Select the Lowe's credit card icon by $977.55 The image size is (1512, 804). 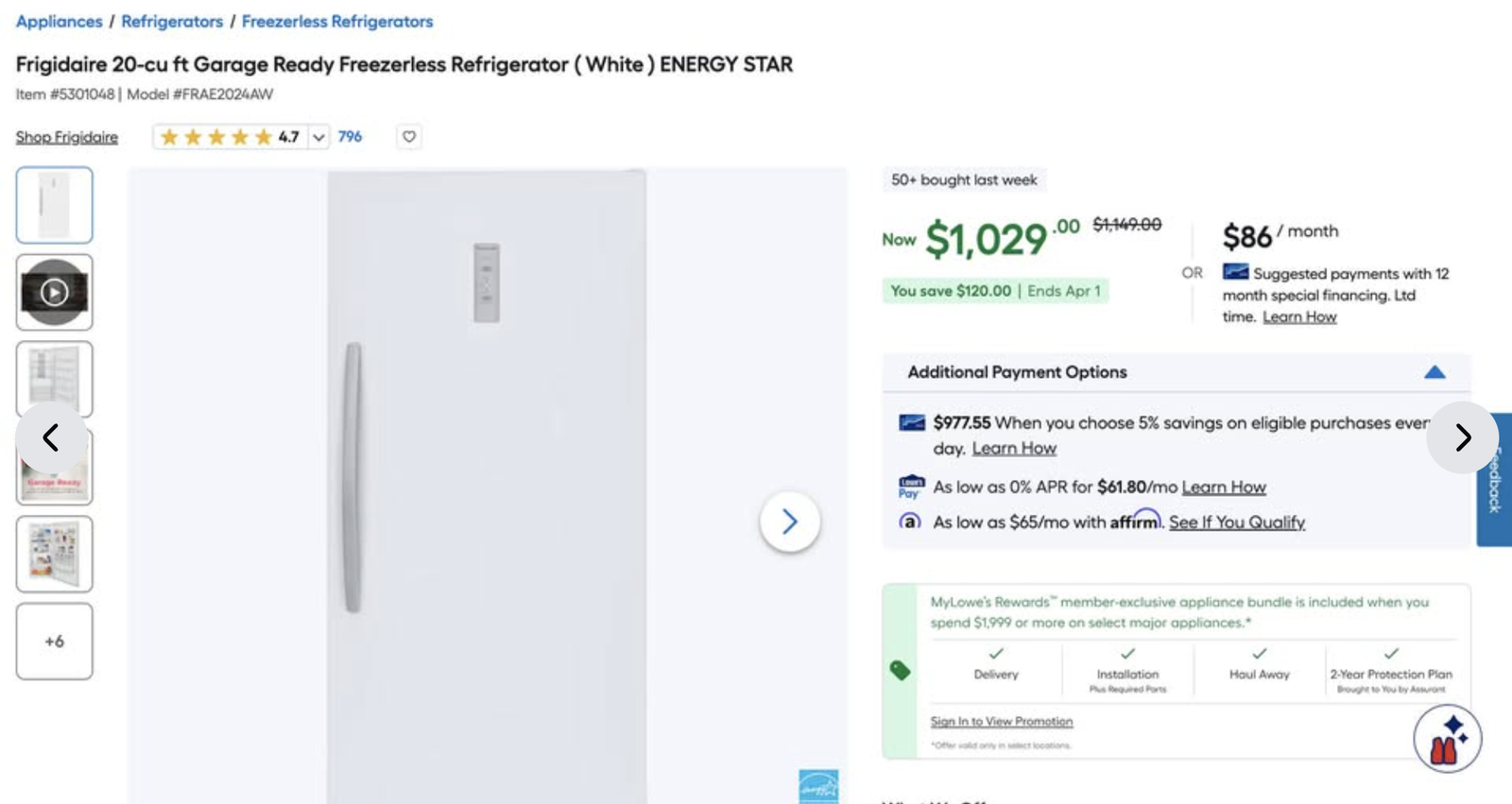[x=912, y=422]
